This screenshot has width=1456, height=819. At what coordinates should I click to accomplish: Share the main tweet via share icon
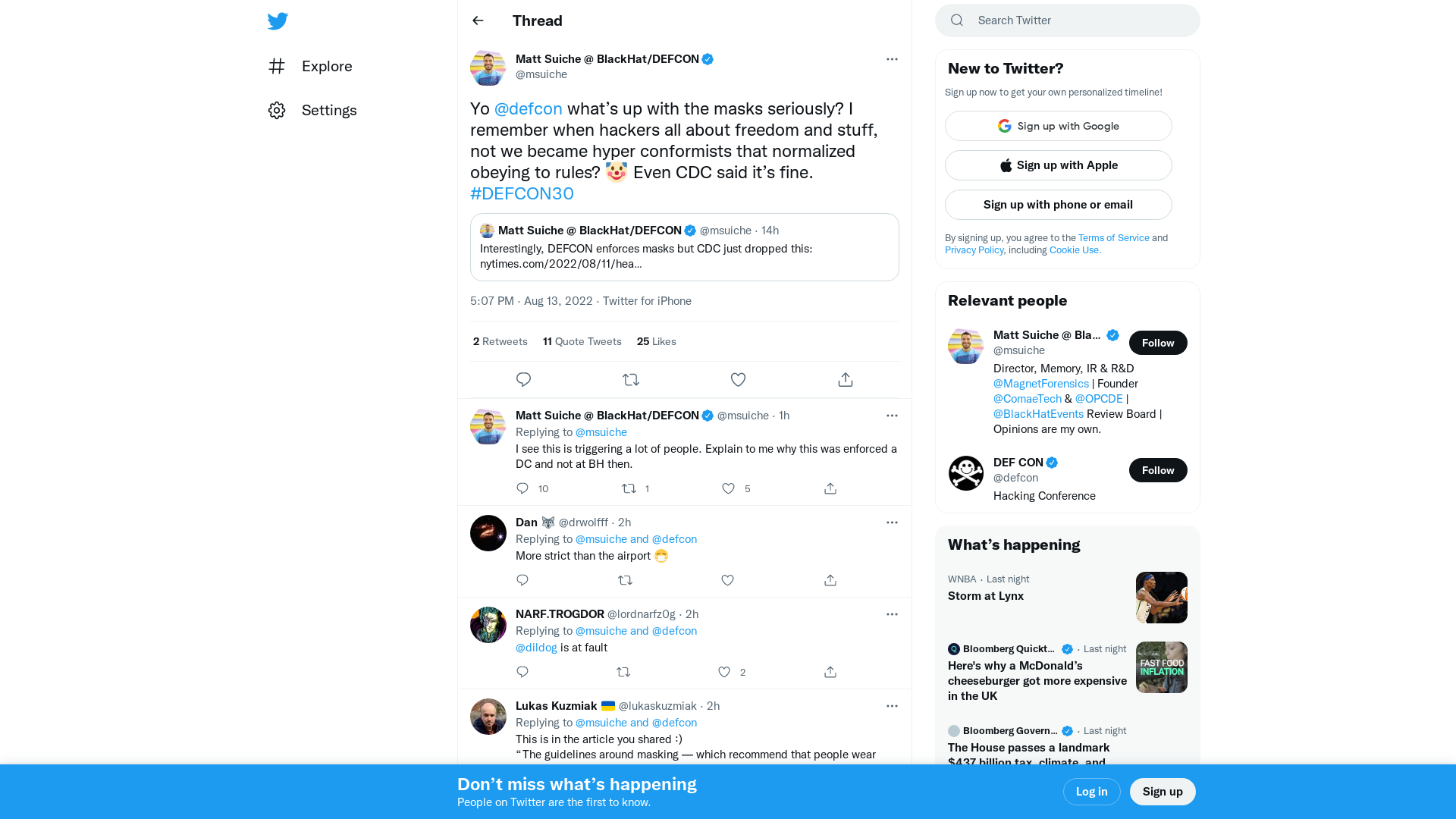846,380
